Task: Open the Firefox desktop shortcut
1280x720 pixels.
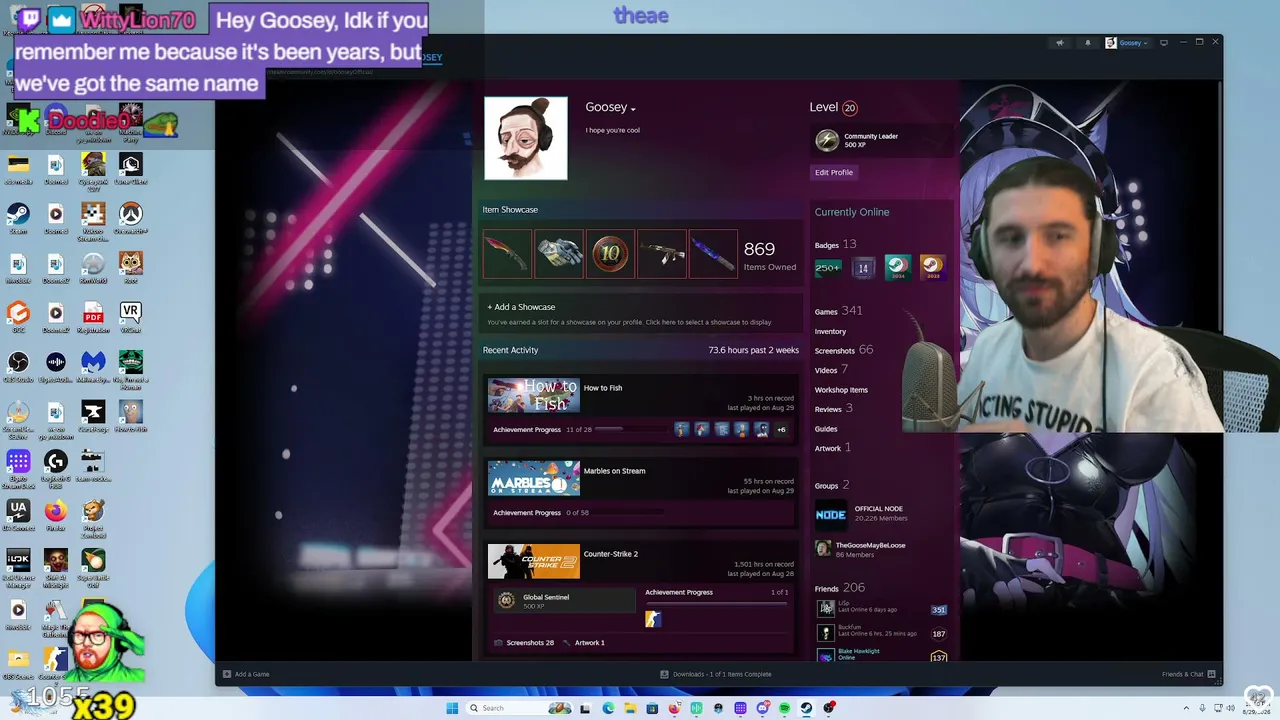Action: coord(55,514)
